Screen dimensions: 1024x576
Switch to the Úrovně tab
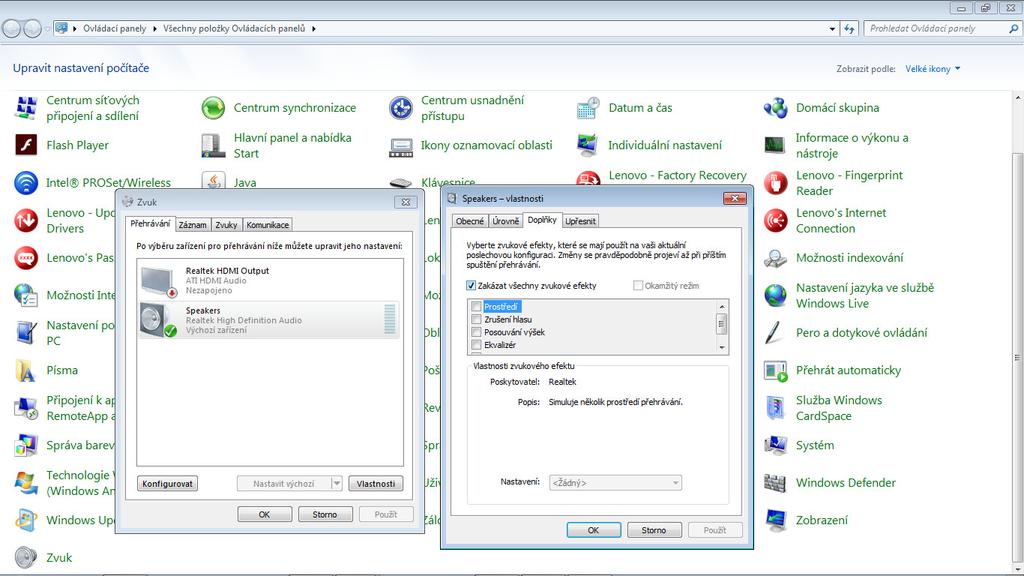[x=505, y=221]
